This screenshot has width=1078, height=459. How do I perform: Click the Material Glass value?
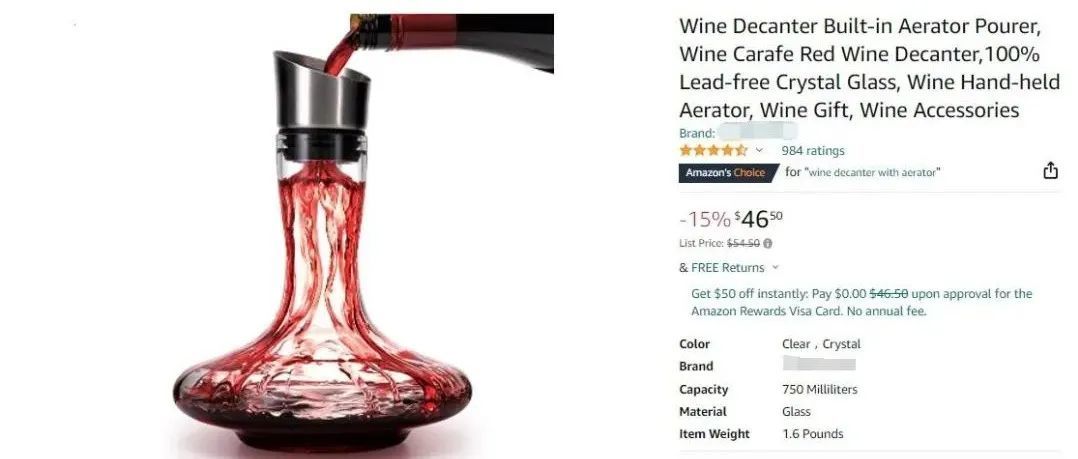tap(796, 412)
